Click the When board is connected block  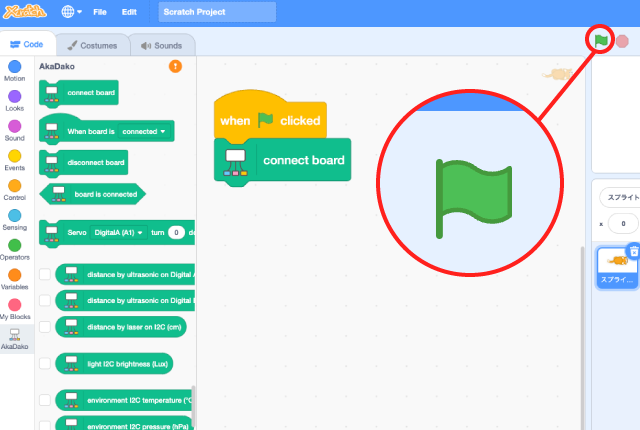point(107,130)
